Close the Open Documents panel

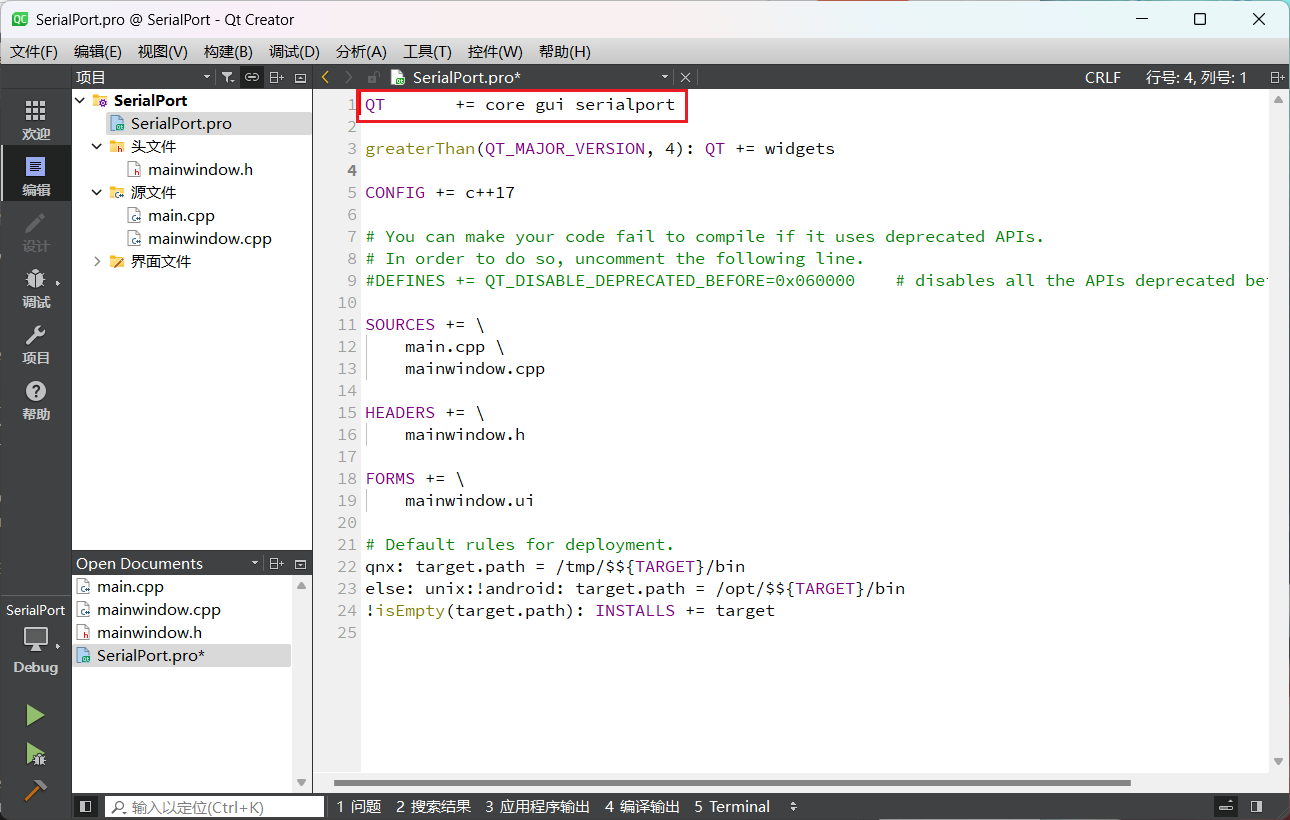300,564
